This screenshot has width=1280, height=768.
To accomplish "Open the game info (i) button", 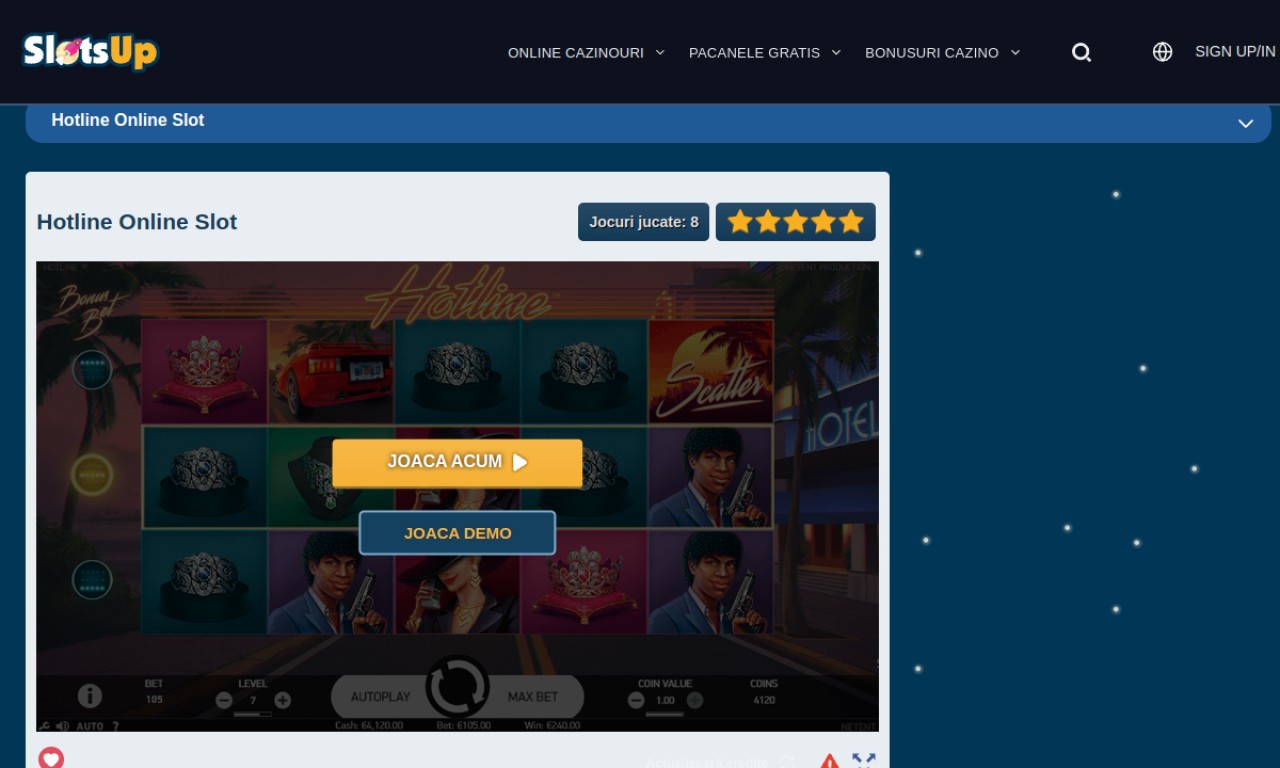I will [x=90, y=695].
